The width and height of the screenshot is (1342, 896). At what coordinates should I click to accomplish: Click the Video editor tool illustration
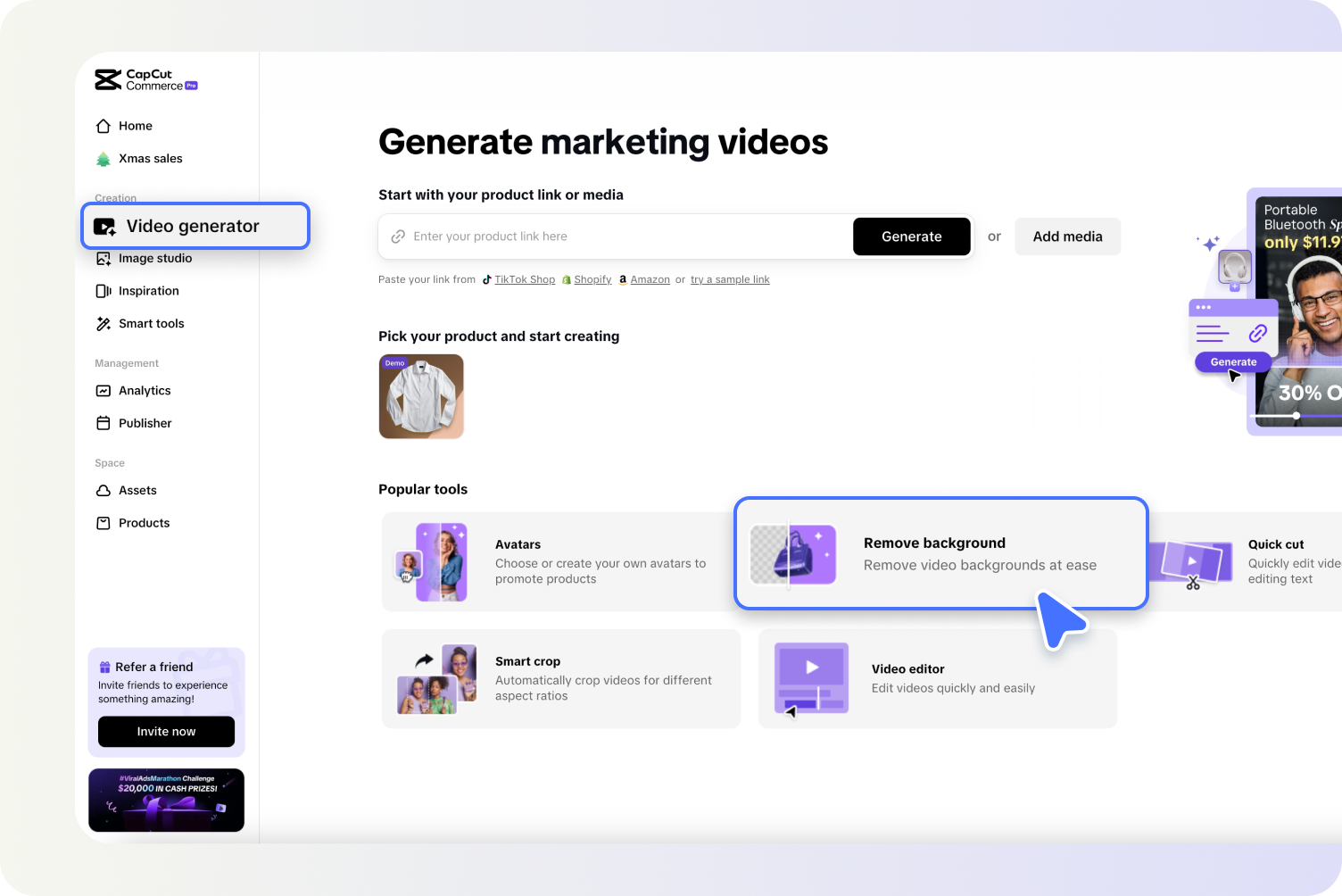click(x=811, y=679)
